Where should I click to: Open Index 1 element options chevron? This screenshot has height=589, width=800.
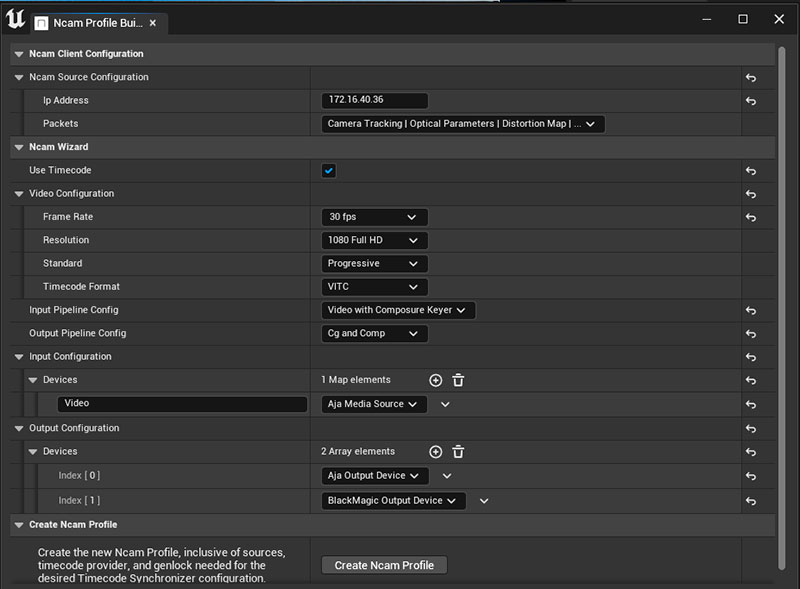tap(484, 501)
